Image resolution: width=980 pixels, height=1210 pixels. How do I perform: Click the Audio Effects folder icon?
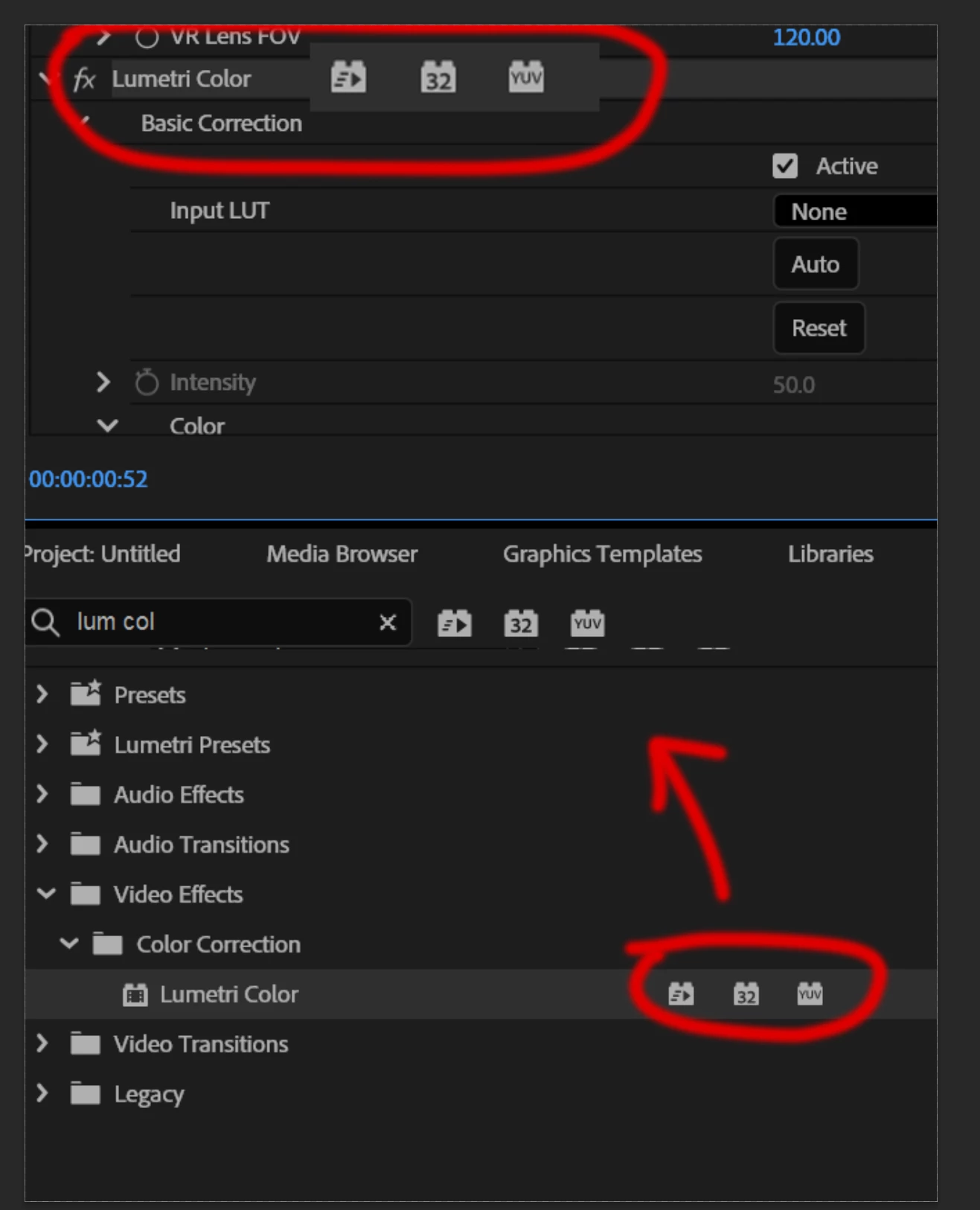coord(86,794)
